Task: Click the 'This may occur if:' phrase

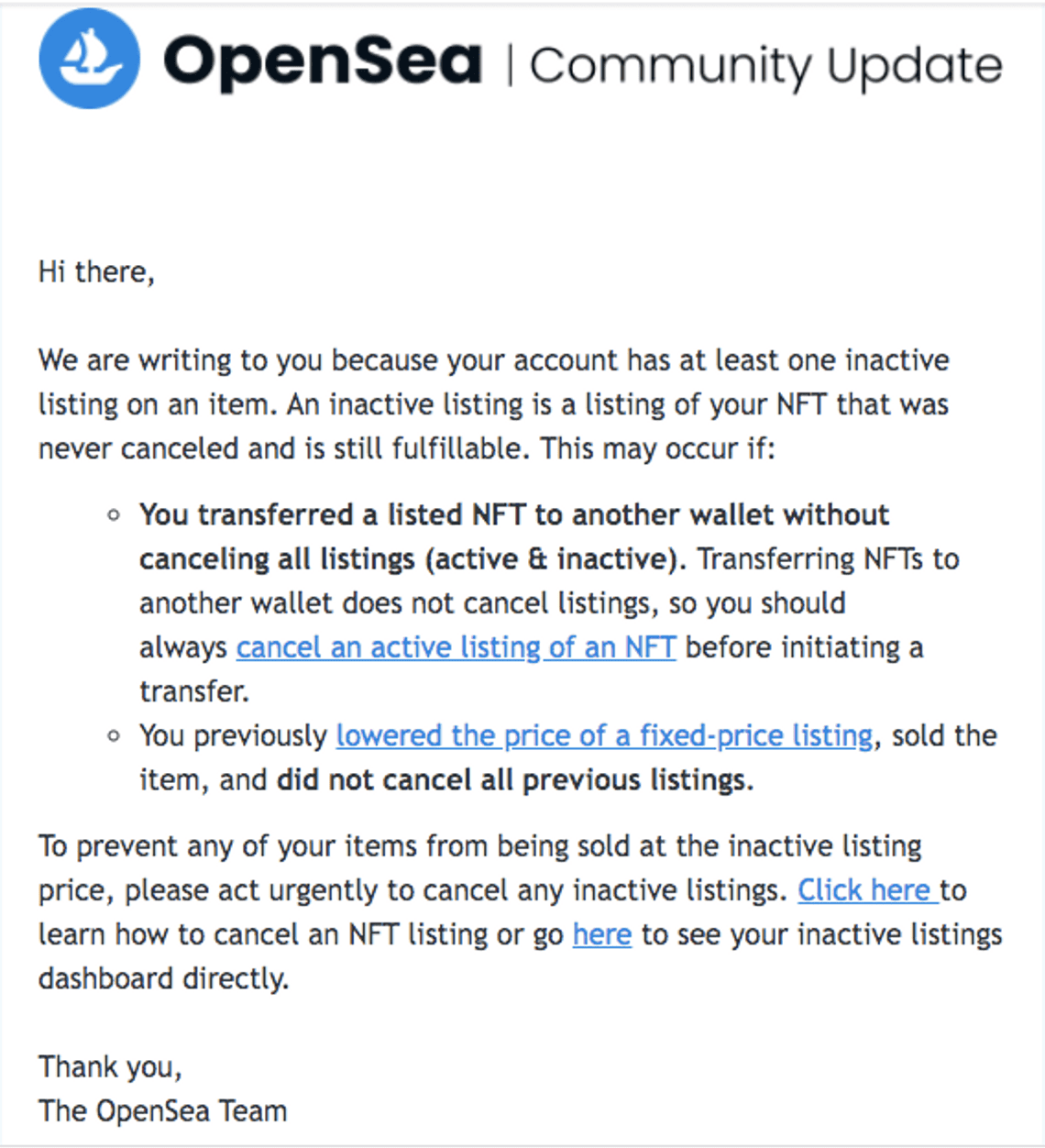Action: (x=657, y=448)
